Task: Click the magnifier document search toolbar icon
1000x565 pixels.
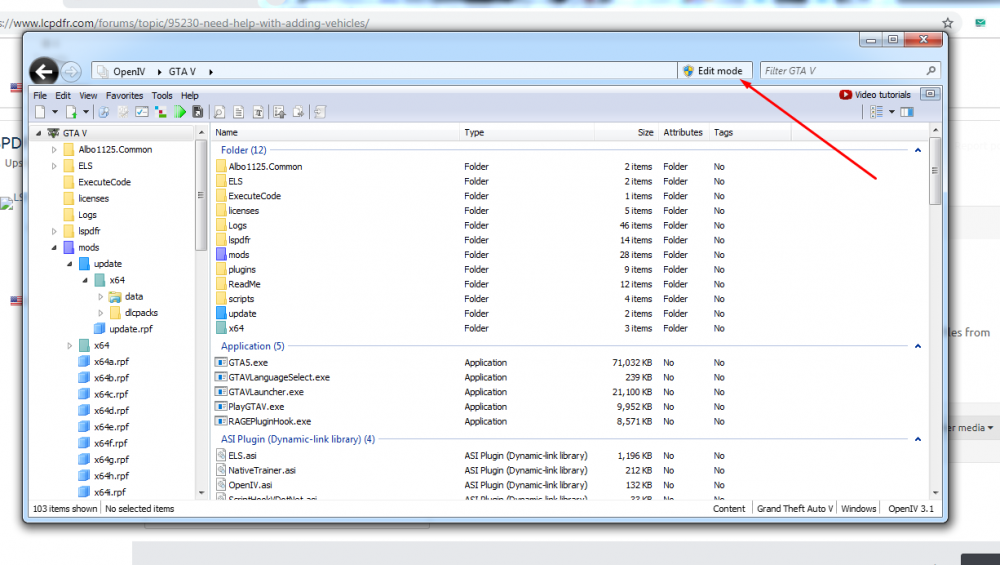Action: click(x=219, y=112)
